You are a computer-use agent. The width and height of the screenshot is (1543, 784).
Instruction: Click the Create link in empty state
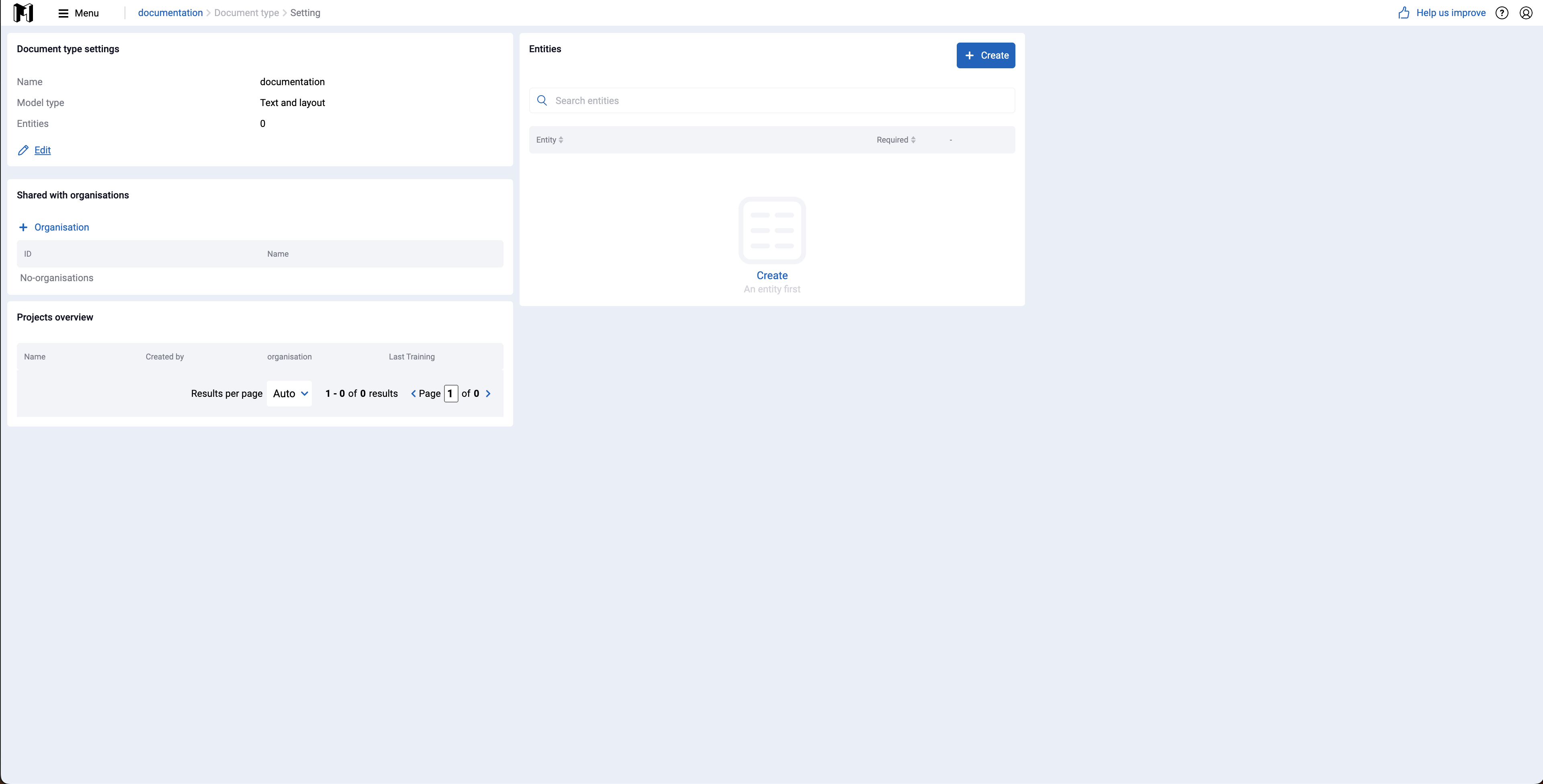click(772, 276)
